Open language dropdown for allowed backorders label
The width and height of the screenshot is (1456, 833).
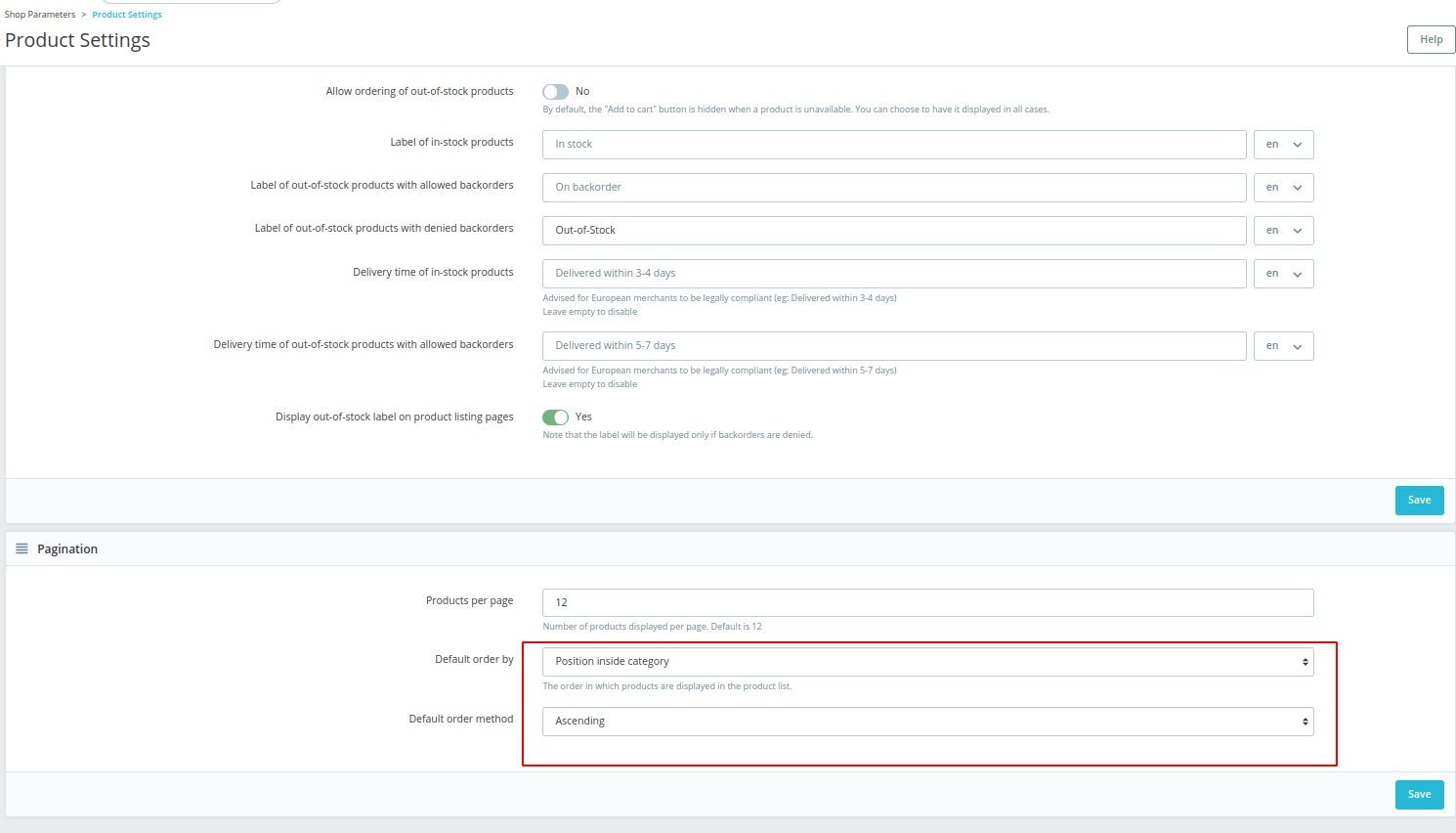click(x=1283, y=188)
